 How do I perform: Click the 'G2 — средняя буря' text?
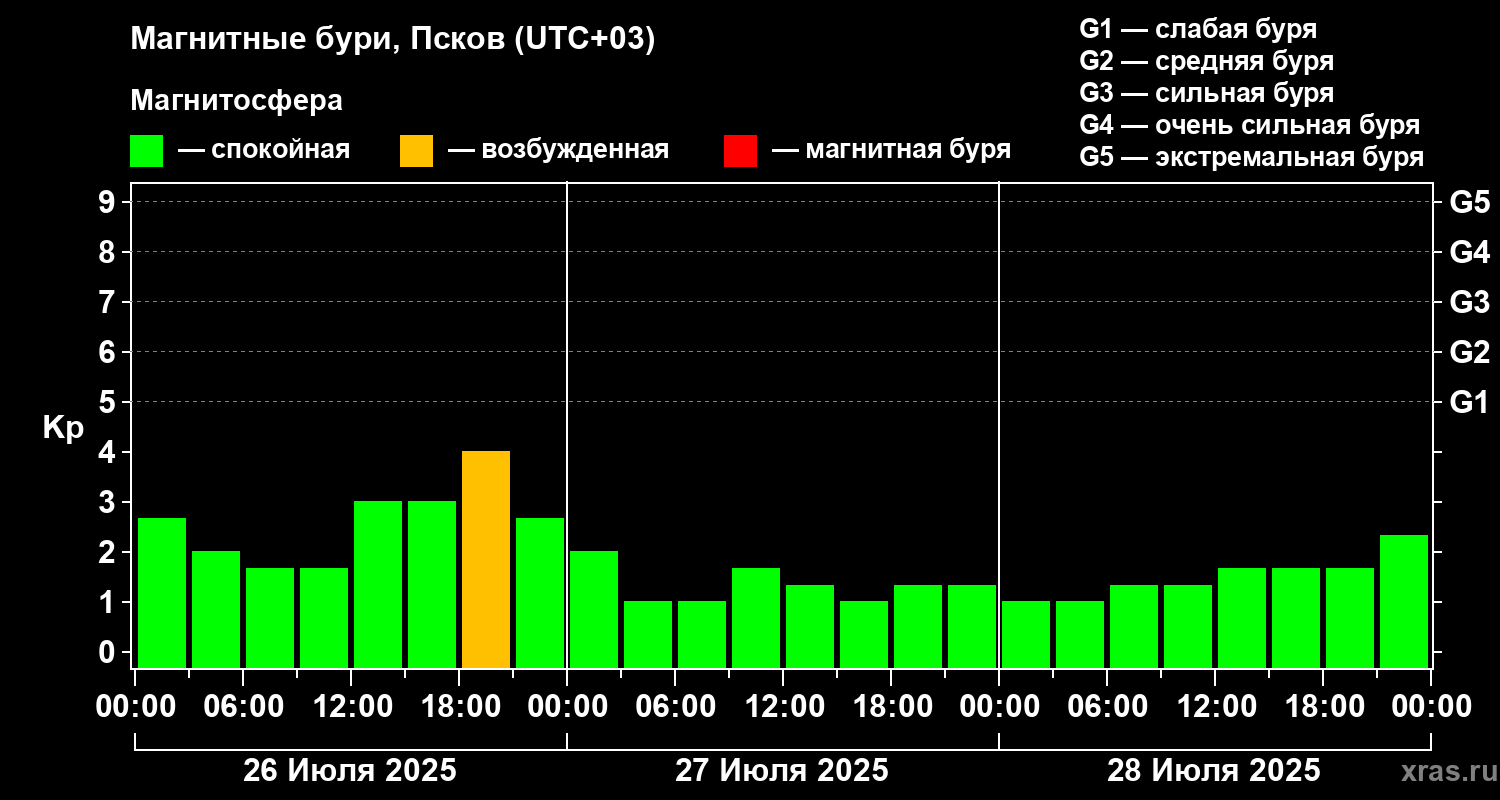point(1206,61)
